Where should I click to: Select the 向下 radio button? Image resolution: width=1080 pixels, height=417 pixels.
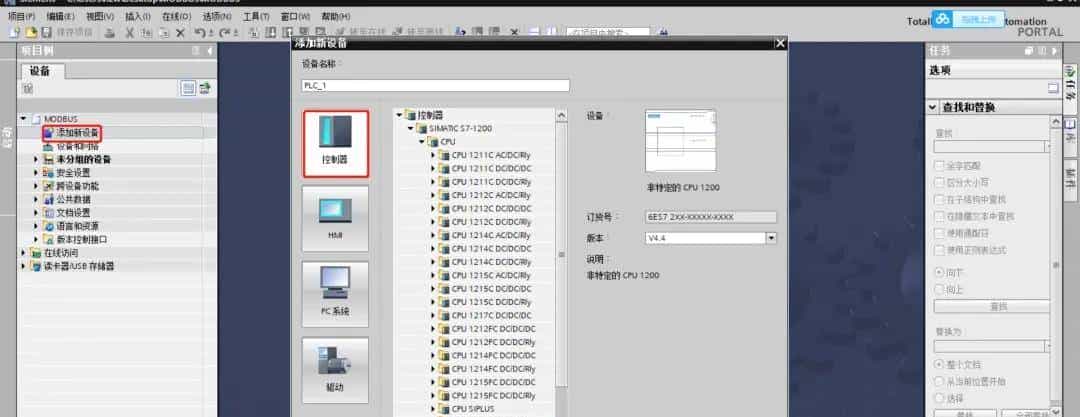pos(938,273)
